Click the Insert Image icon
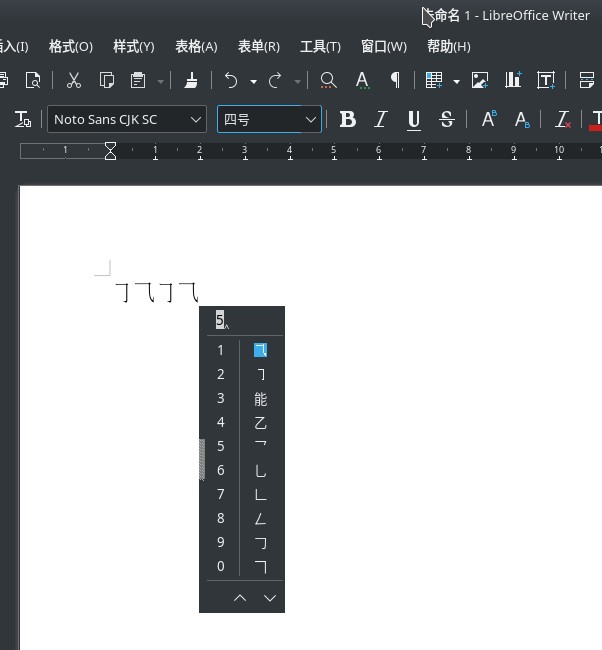 (x=480, y=80)
